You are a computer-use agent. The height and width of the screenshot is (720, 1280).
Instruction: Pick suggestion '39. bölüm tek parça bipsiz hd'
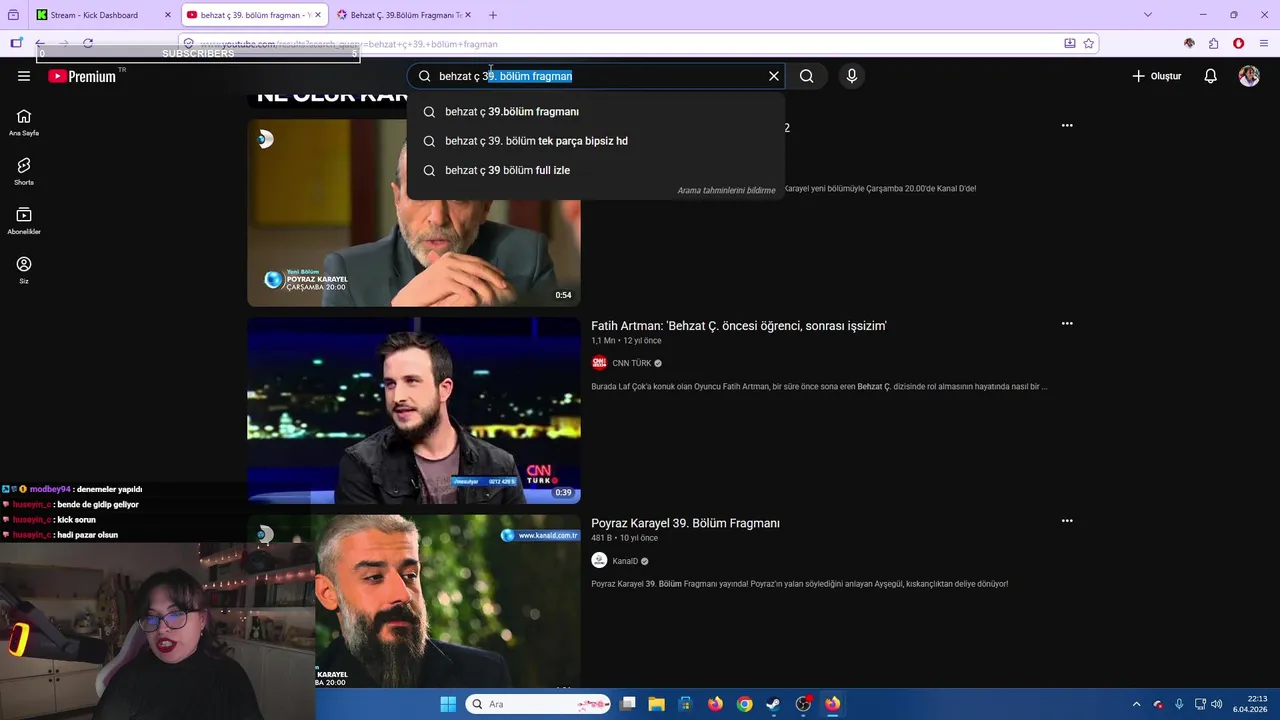[x=596, y=141]
